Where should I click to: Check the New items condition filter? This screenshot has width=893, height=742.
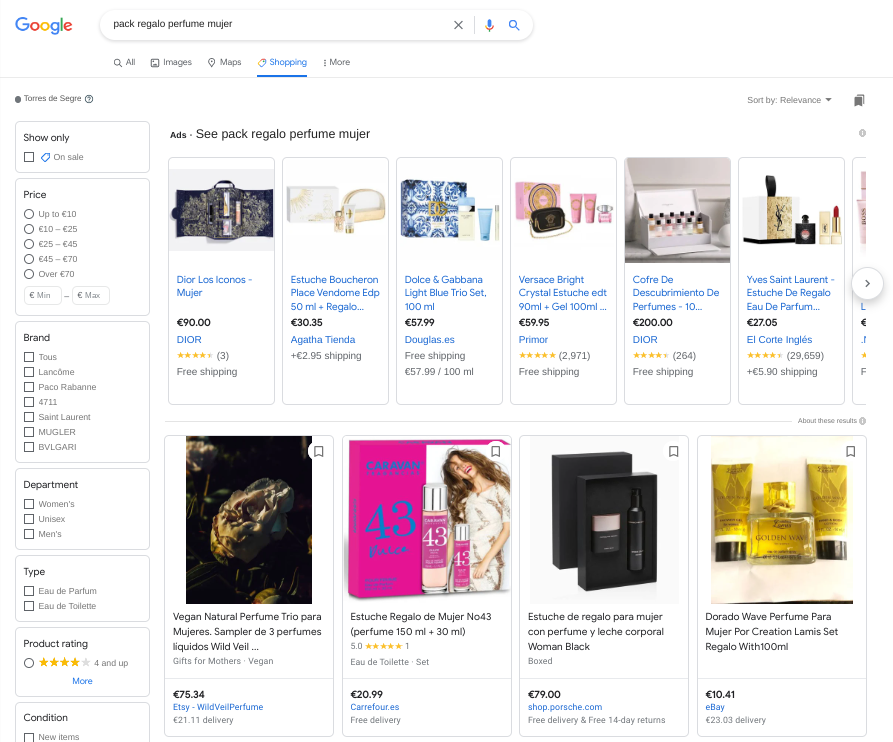pos(29,737)
